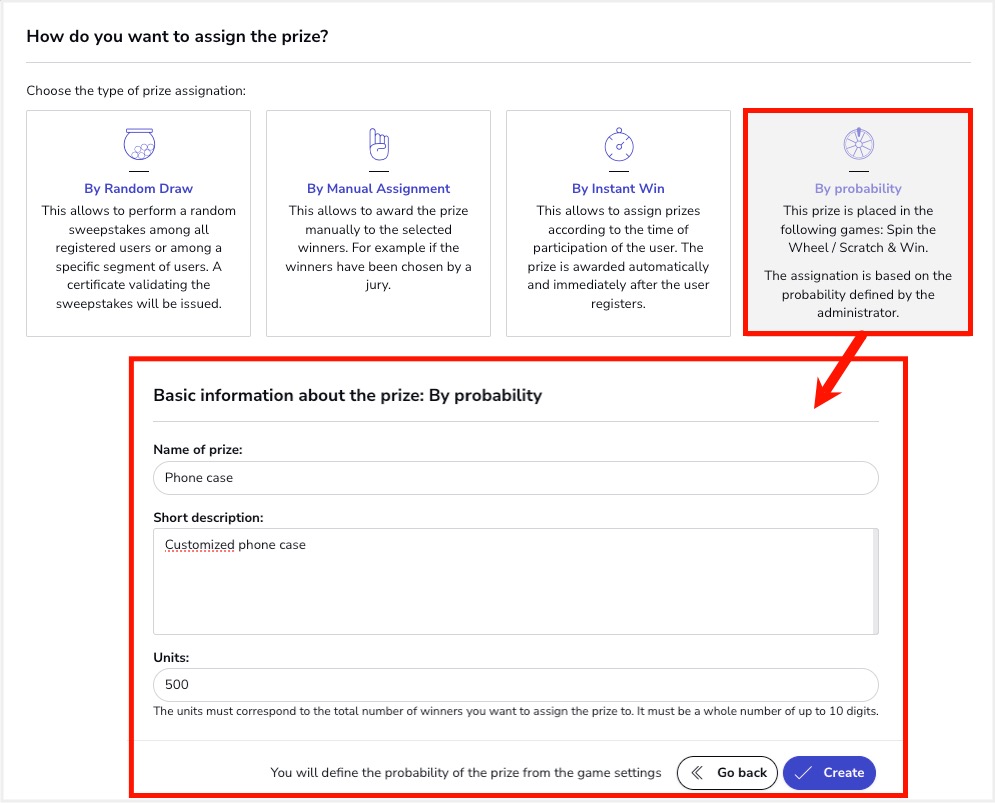This screenshot has height=803, width=995.
Task: Click into the Short description textarea
Action: 513,581
